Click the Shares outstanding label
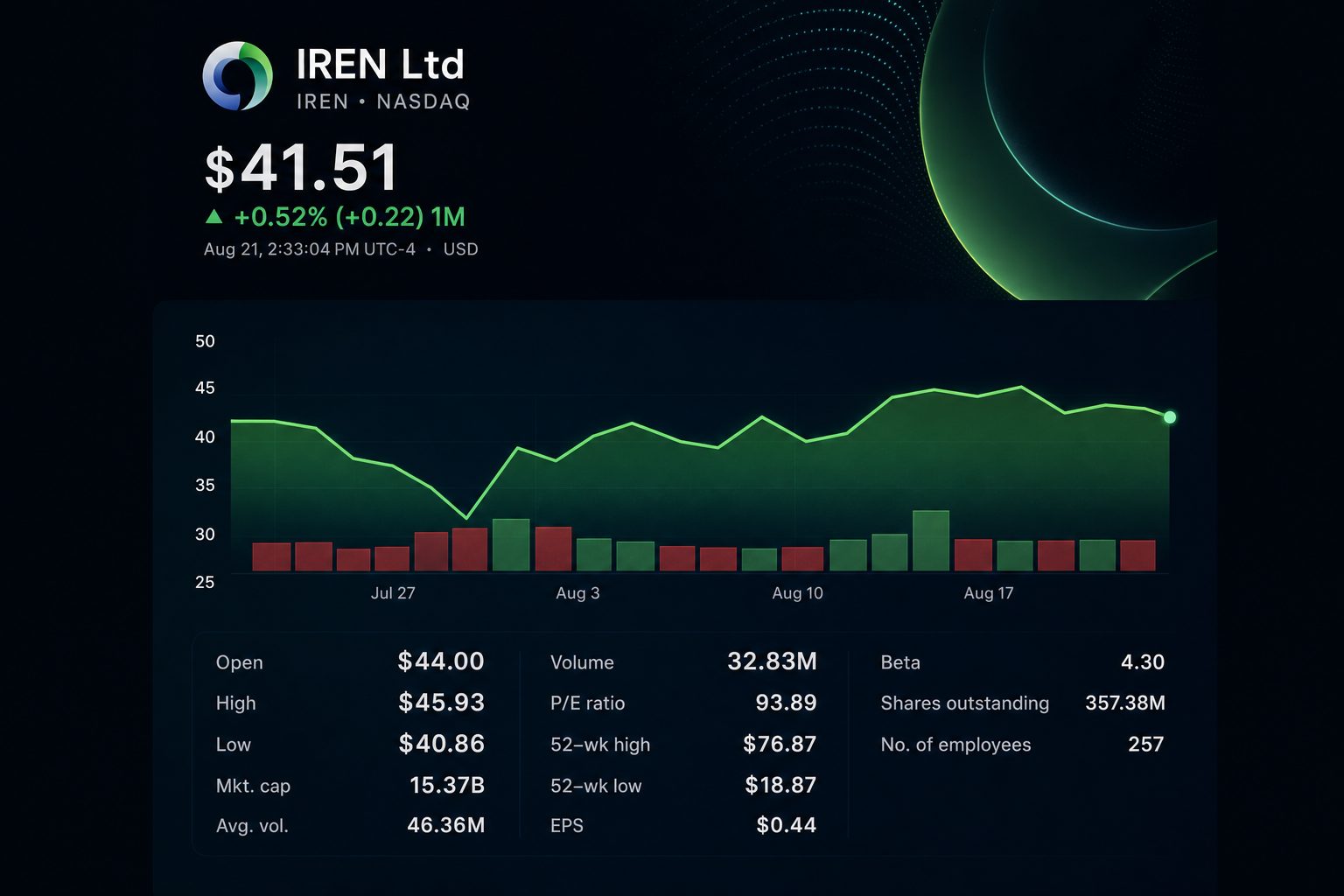The image size is (1344, 896). (x=964, y=703)
